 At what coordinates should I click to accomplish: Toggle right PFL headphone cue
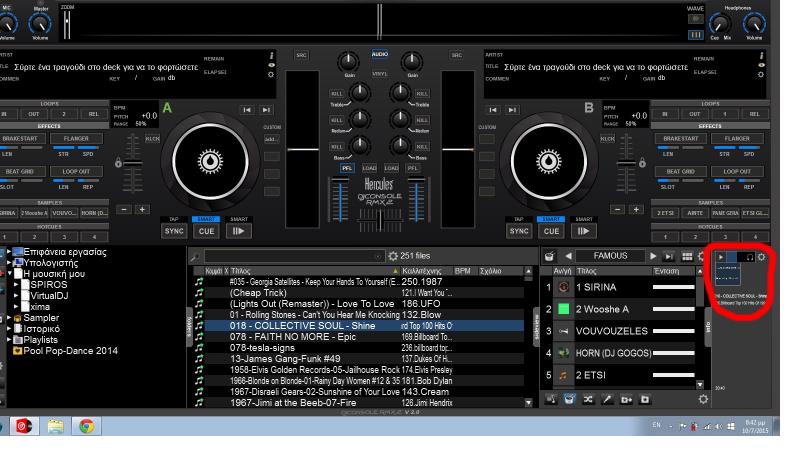tap(412, 168)
